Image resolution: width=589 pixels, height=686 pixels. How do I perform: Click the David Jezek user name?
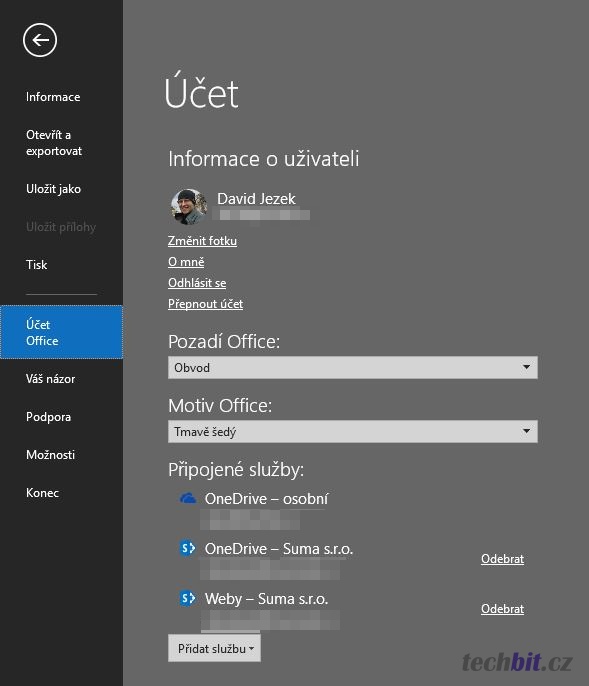point(256,199)
